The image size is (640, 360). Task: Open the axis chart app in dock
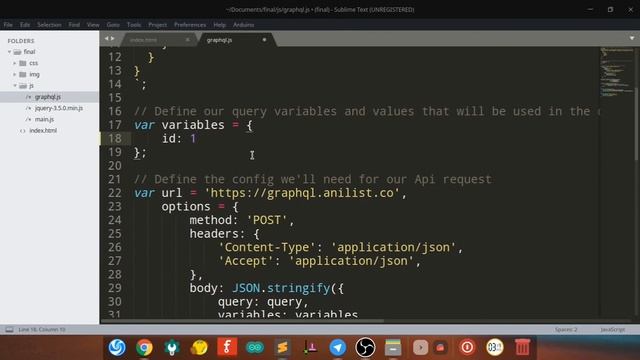pyautogui.click(x=310, y=347)
